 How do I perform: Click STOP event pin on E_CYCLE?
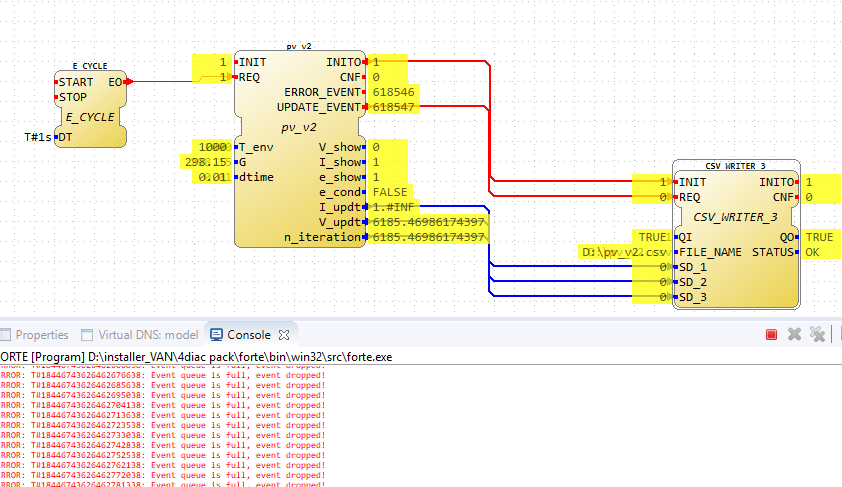[72, 97]
